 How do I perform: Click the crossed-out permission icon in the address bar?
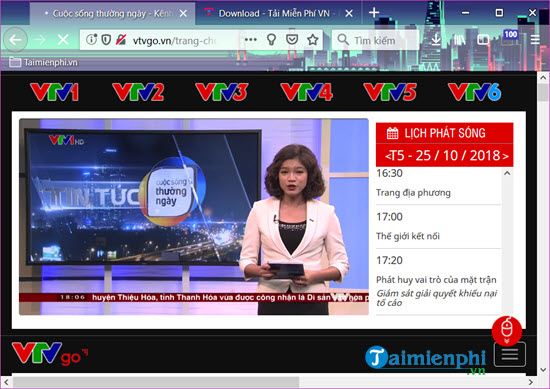pos(121,39)
